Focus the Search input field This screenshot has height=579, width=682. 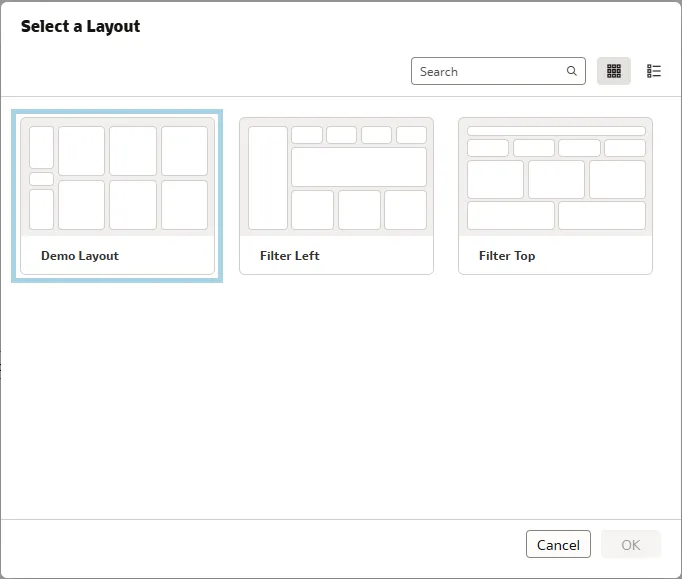pos(498,71)
